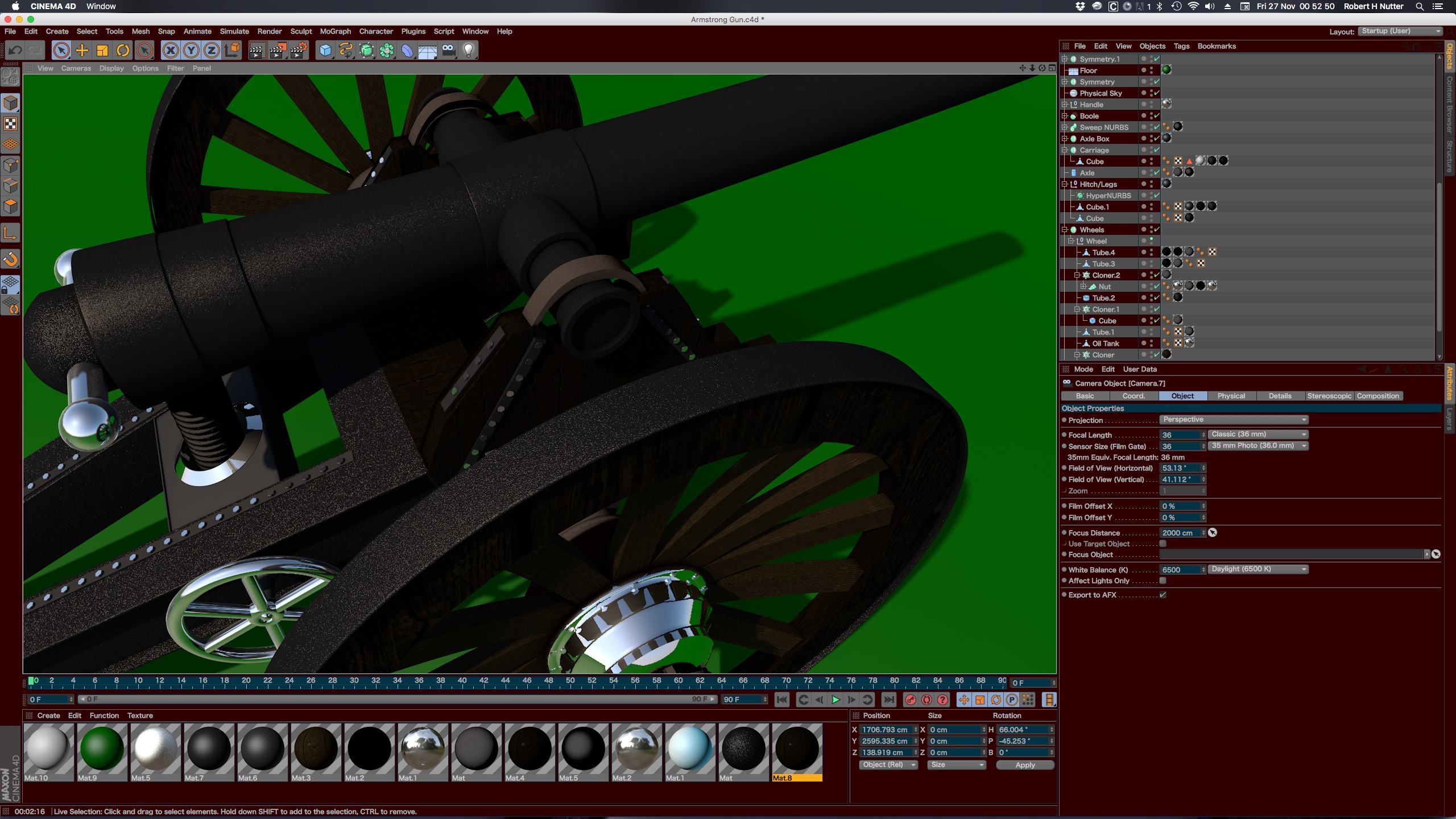Toggle Autokeying button
The width and height of the screenshot is (1456, 819).
click(926, 700)
